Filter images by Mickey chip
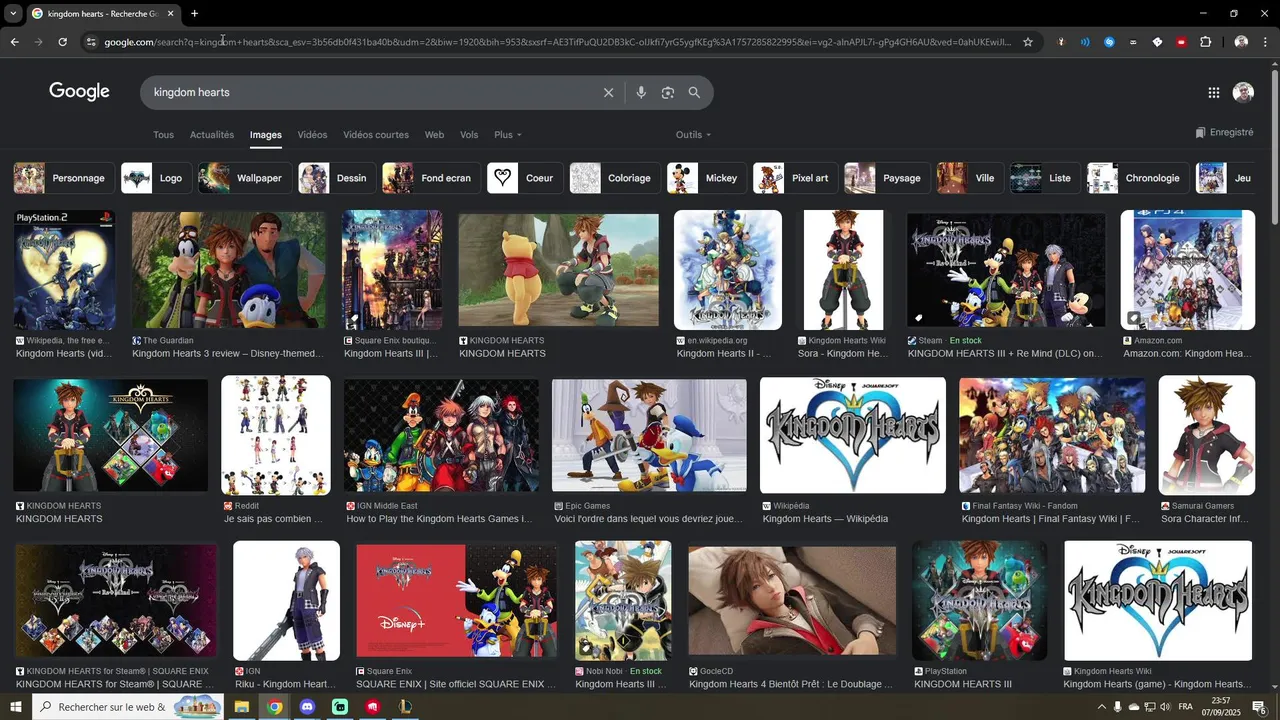 coord(706,178)
